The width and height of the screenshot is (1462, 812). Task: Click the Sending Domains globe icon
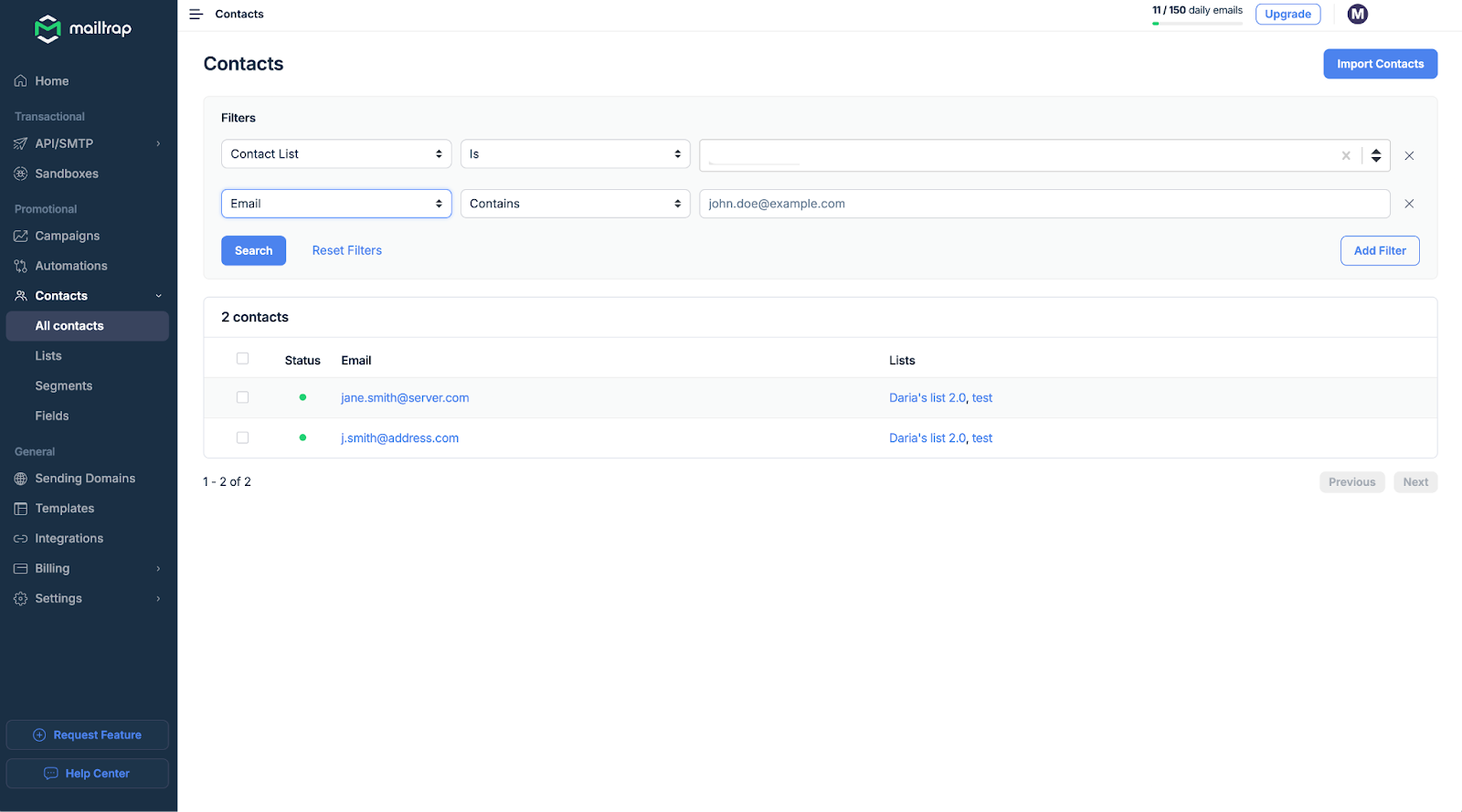pos(20,479)
